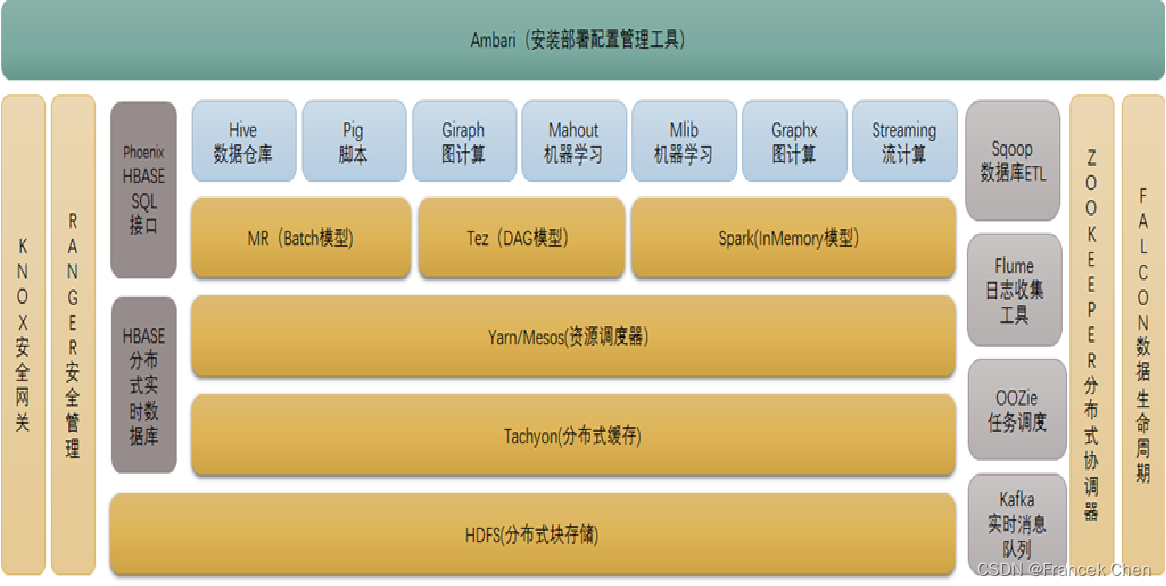Click the Spark (InMemory) model bar
1166x586 pixels.
tap(792, 239)
